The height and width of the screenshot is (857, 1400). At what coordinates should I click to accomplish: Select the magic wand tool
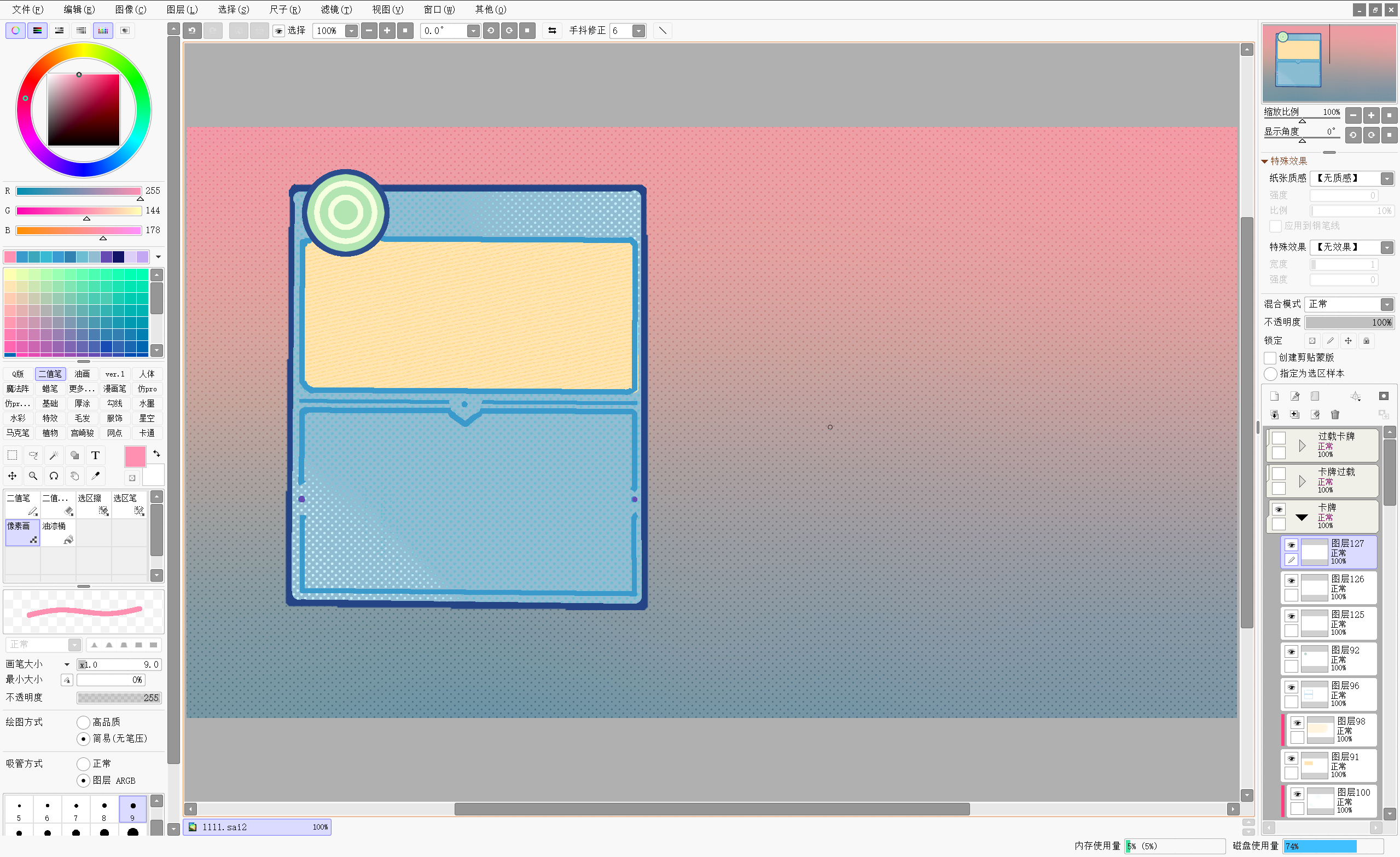(x=54, y=455)
